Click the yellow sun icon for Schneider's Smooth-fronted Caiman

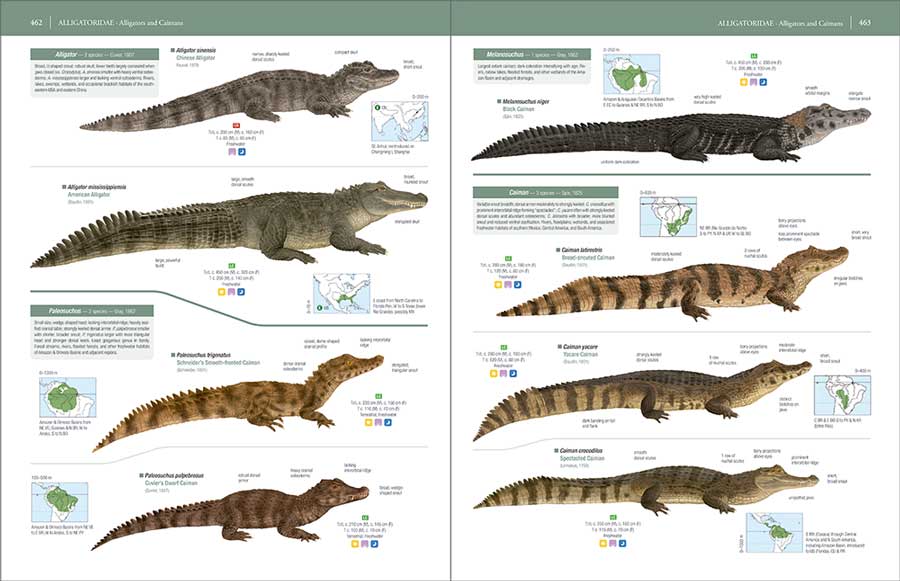click(368, 423)
